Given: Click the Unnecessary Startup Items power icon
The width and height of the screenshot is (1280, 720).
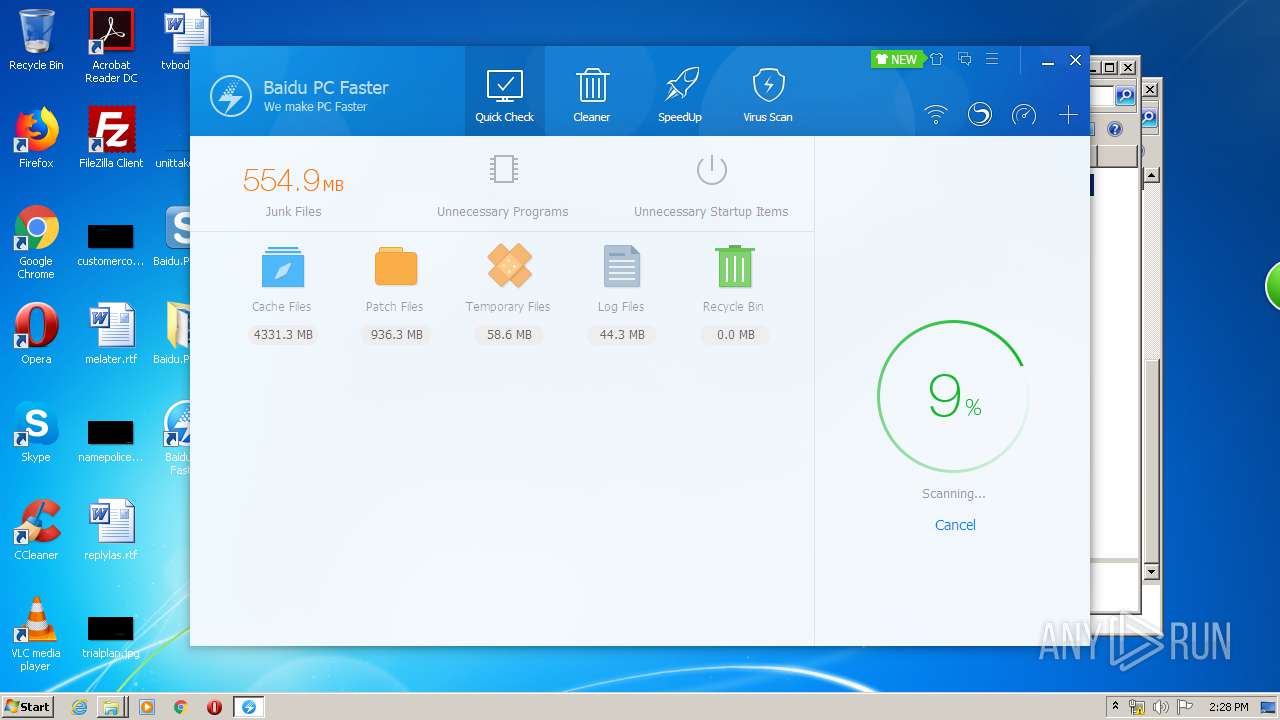Looking at the screenshot, I should pos(711,169).
